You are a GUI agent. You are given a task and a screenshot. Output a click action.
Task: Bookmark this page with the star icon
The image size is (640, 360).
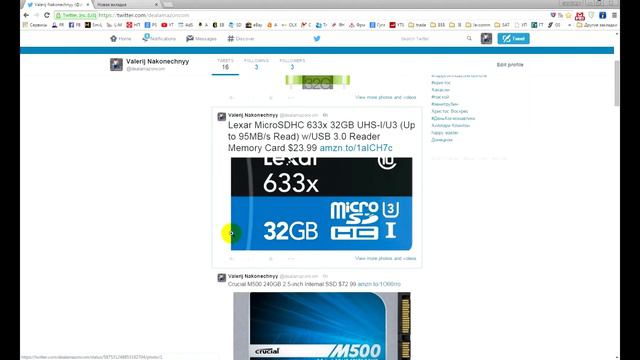(x=568, y=15)
